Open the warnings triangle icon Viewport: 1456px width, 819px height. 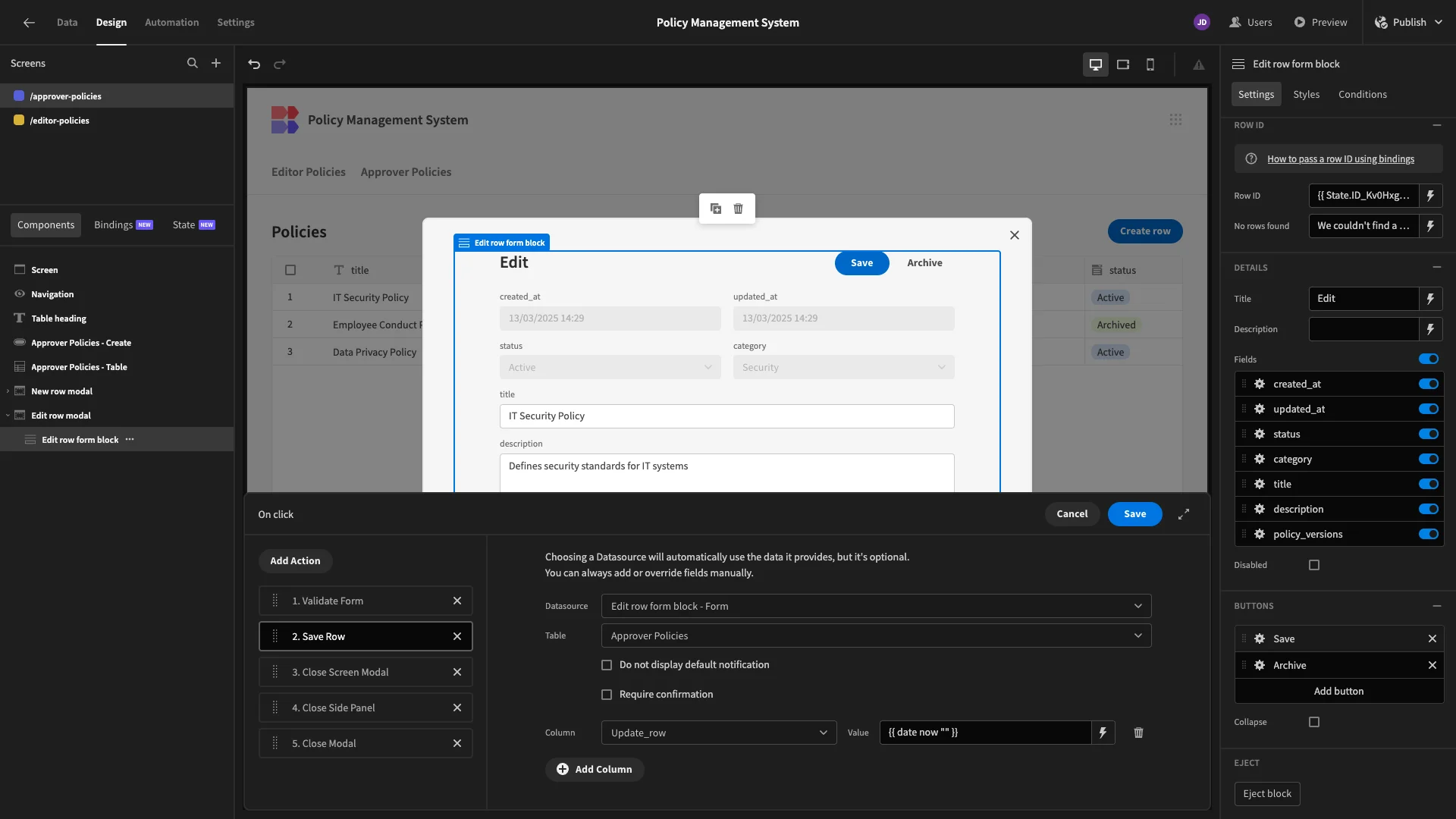[1199, 64]
